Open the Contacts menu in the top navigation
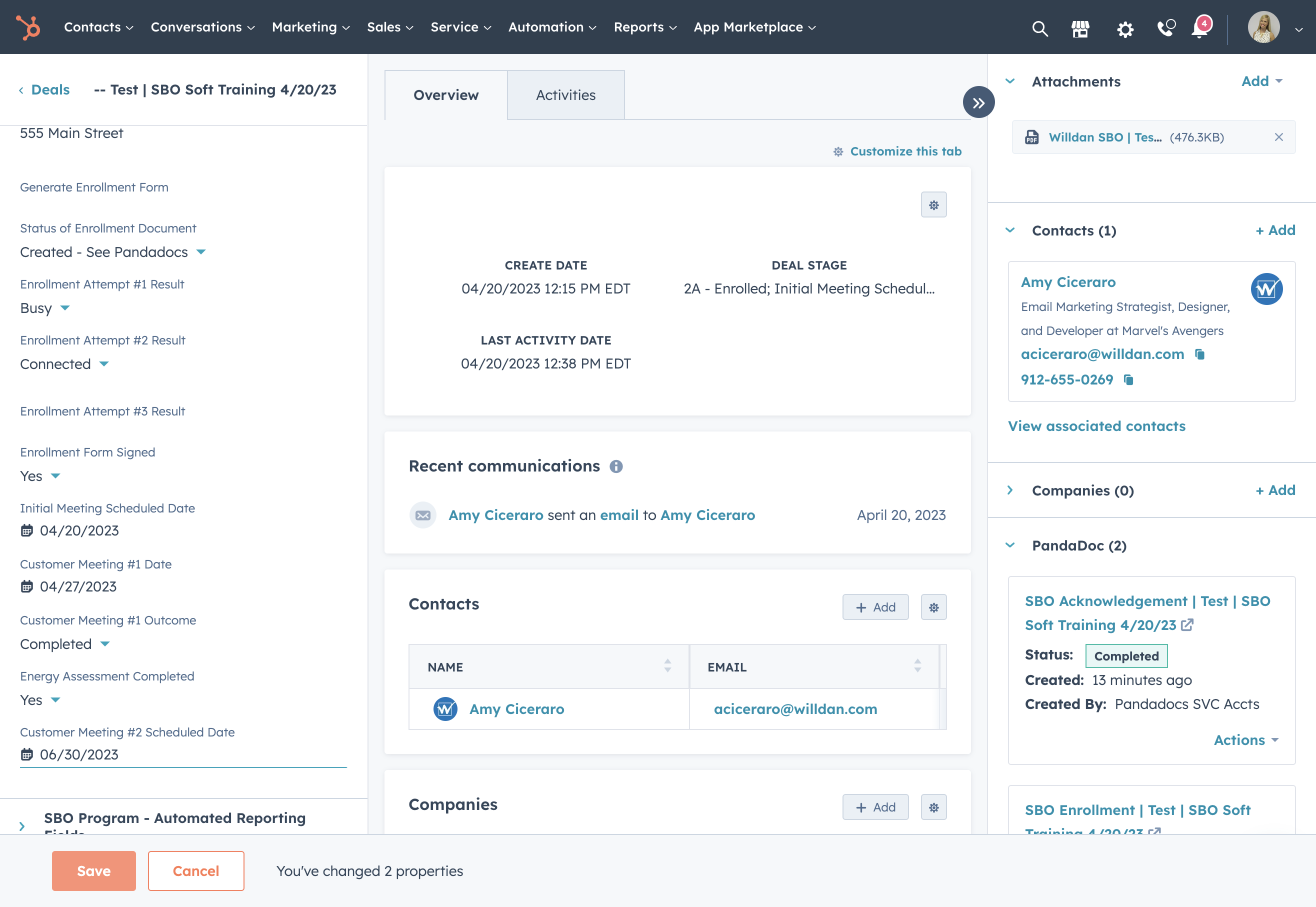Viewport: 1316px width, 907px height. coord(99,27)
